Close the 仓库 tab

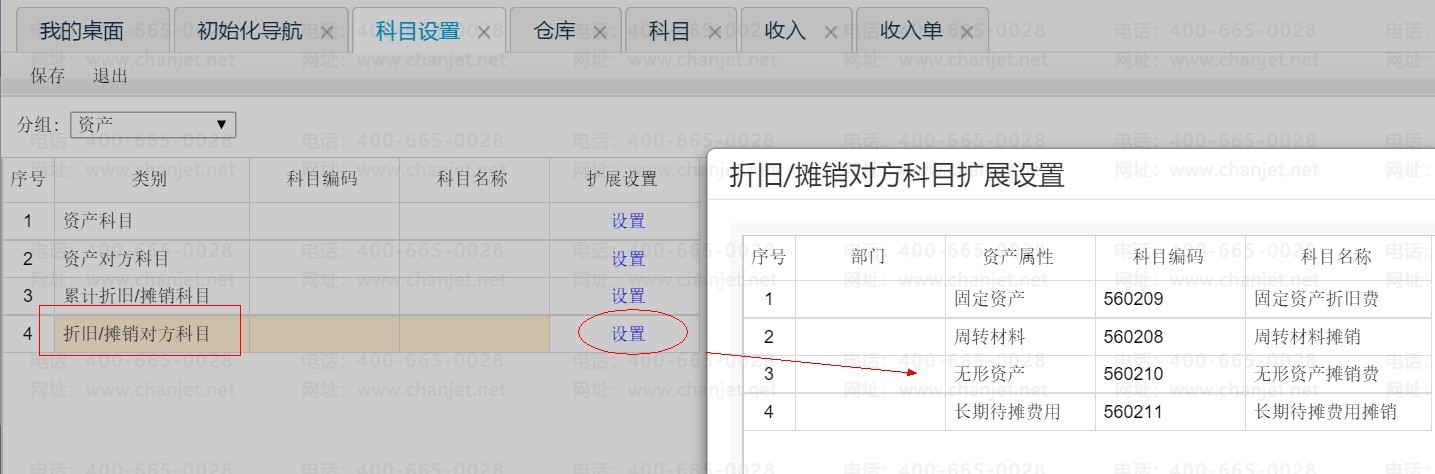(x=600, y=32)
